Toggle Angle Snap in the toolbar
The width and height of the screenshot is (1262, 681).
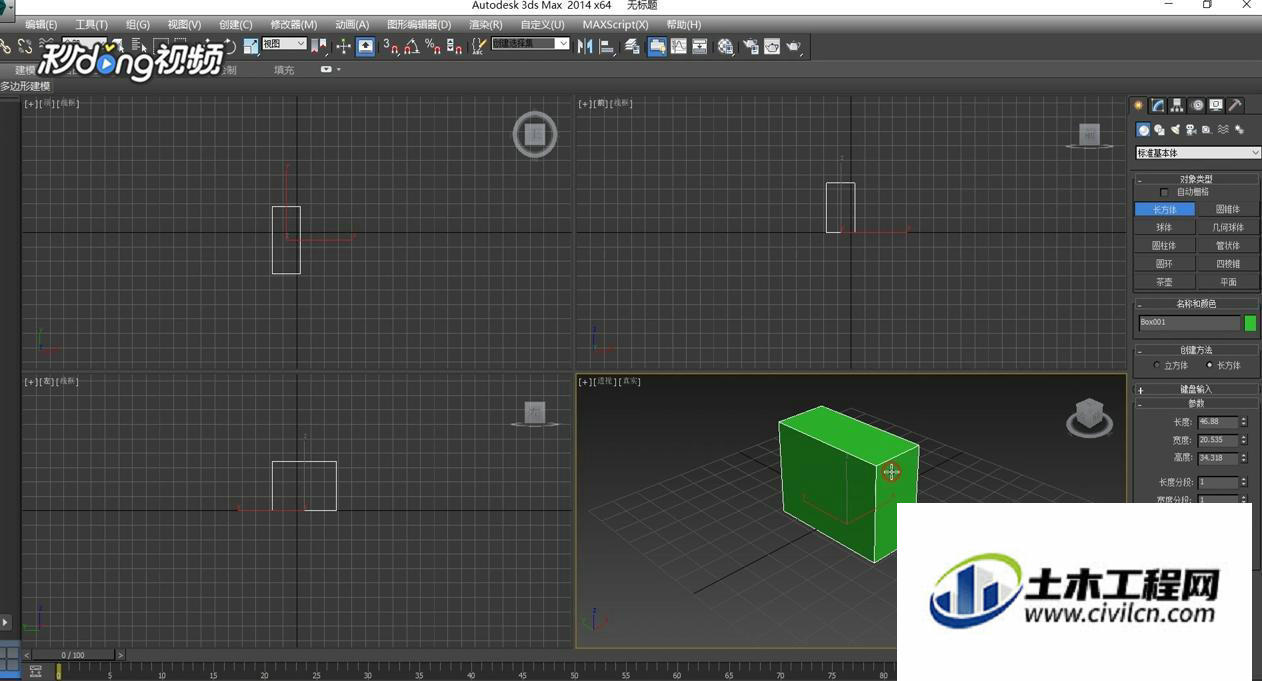412,46
